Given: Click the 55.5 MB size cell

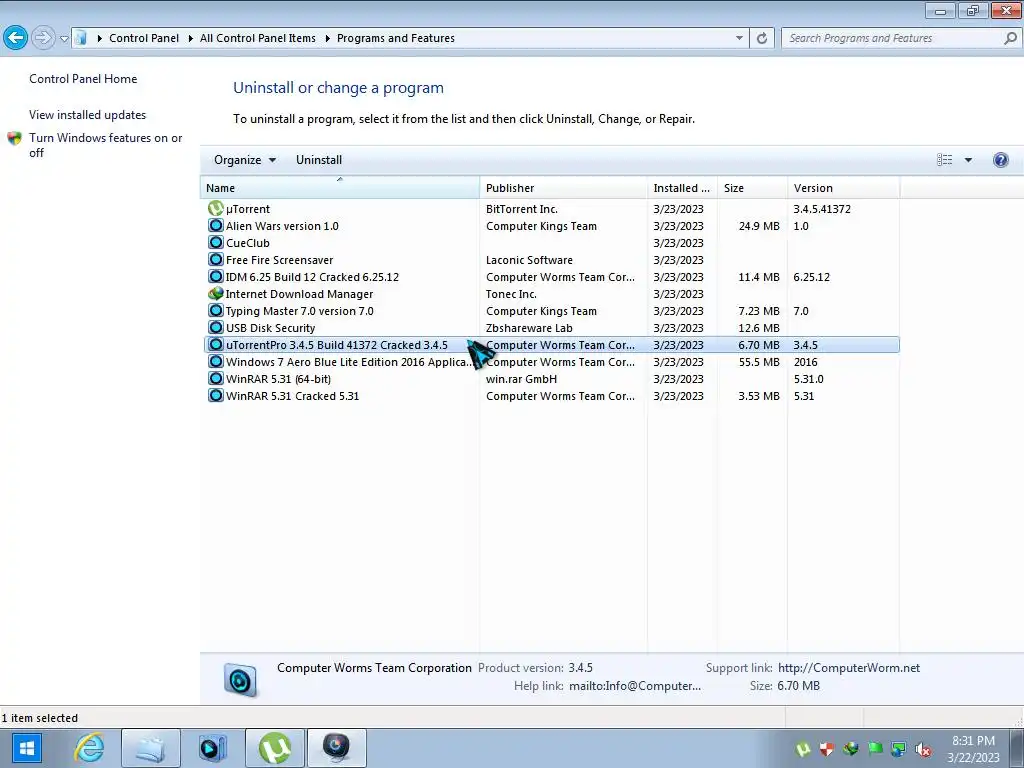Looking at the screenshot, I should coord(759,362).
